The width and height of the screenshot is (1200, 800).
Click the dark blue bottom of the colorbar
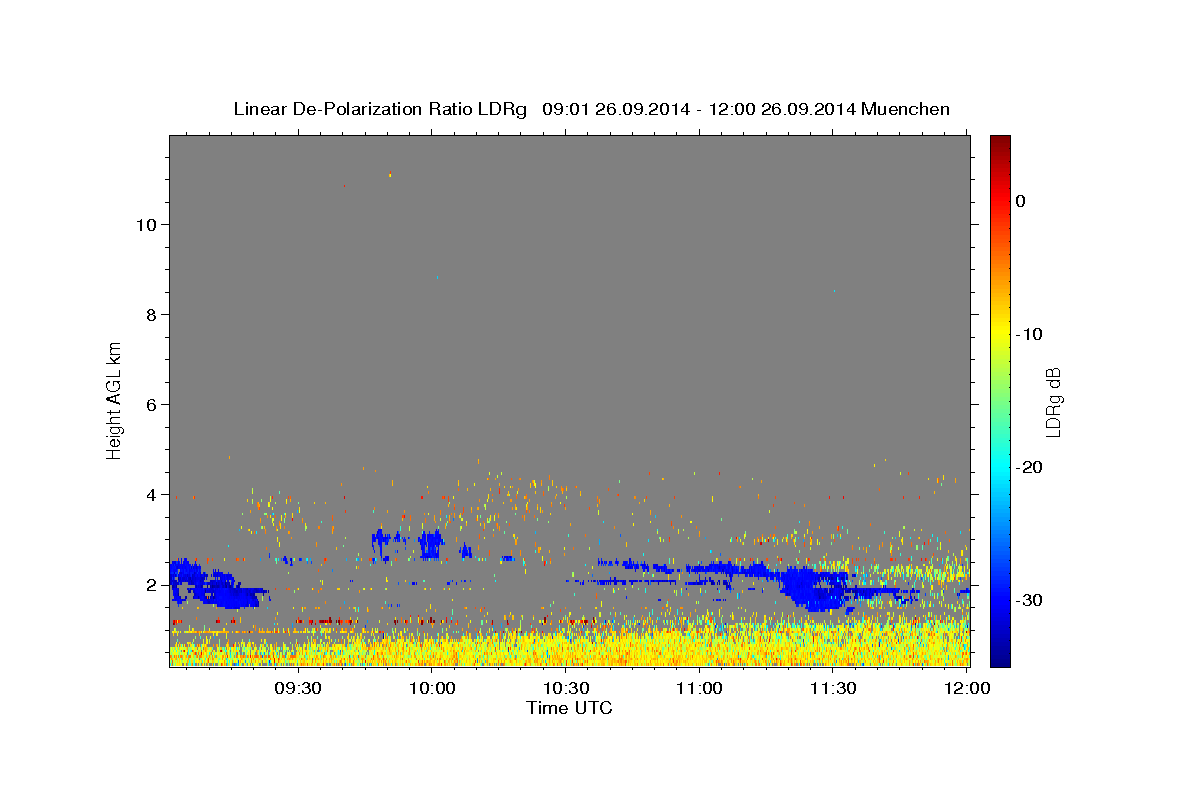tap(1000, 658)
